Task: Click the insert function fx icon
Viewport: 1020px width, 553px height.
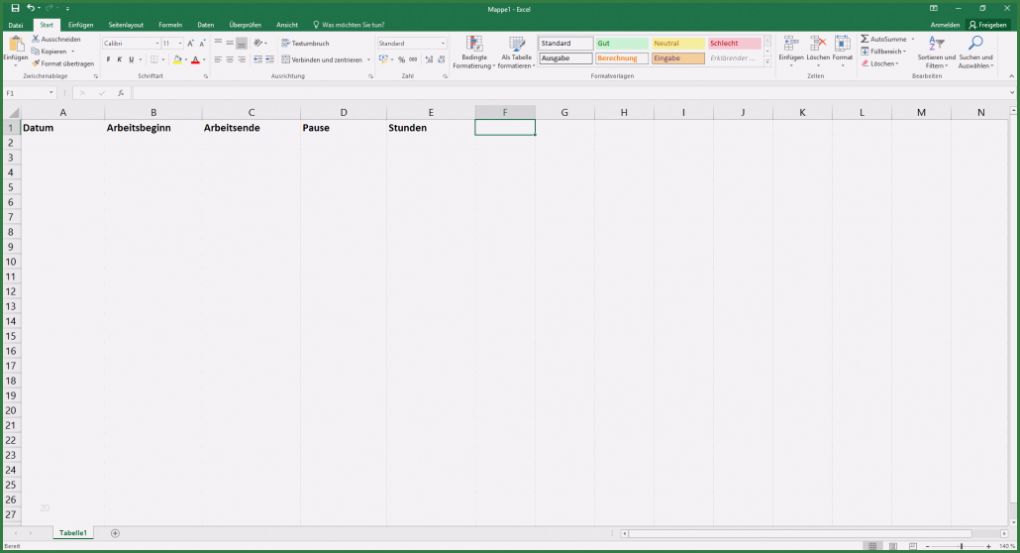Action: [x=120, y=93]
